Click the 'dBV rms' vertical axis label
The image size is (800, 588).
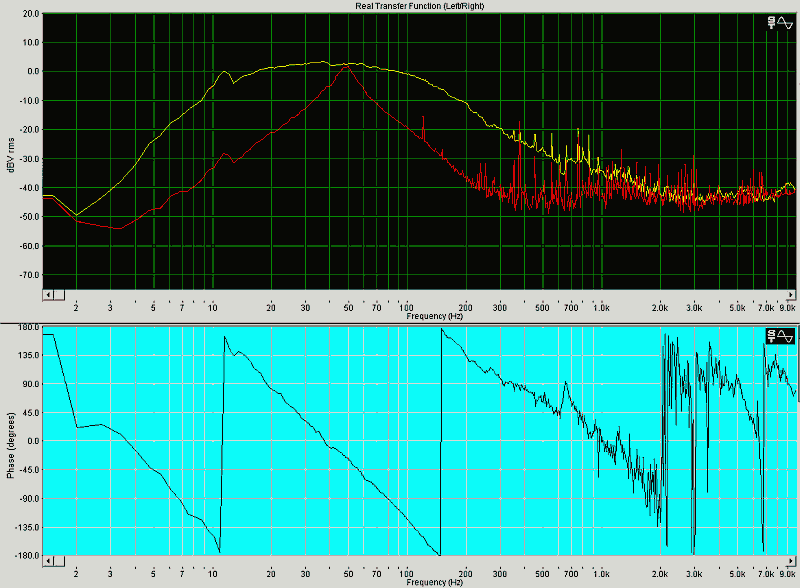pos(11,154)
